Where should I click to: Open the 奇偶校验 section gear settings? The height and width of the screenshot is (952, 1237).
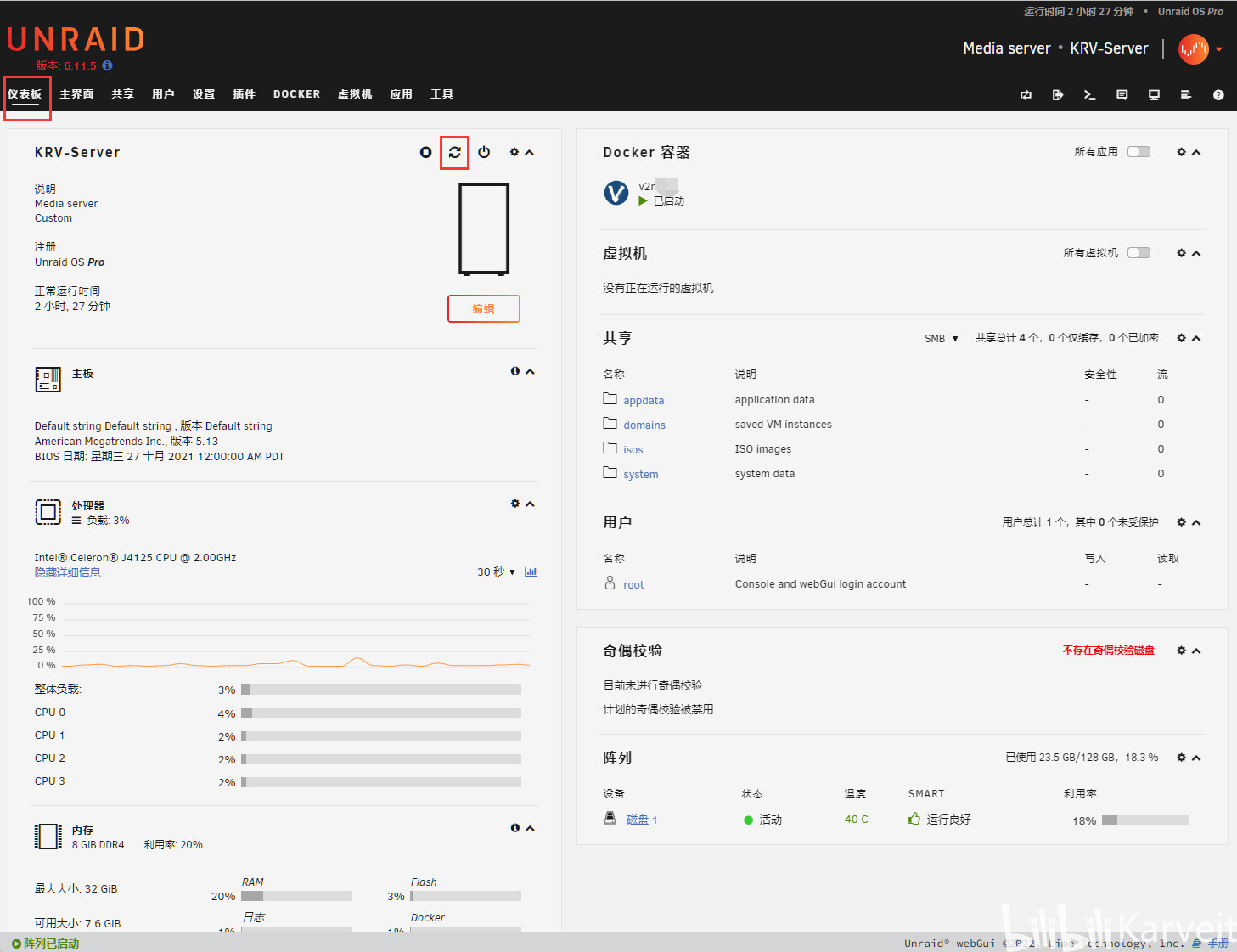point(1181,651)
